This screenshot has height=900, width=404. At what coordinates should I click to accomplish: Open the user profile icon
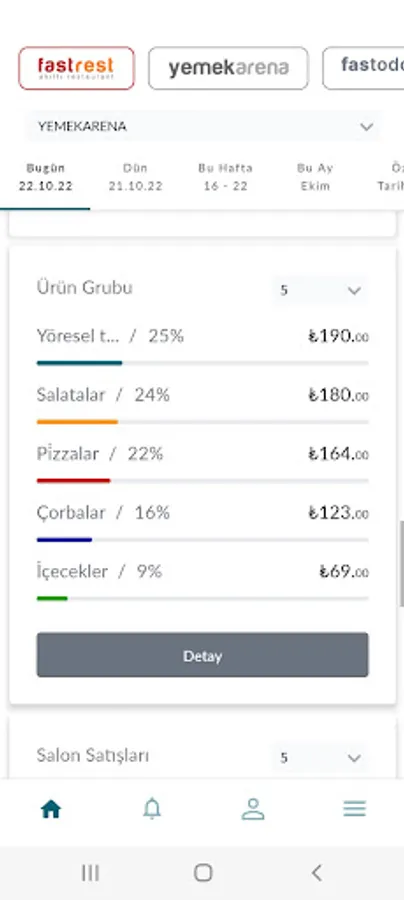pos(252,809)
